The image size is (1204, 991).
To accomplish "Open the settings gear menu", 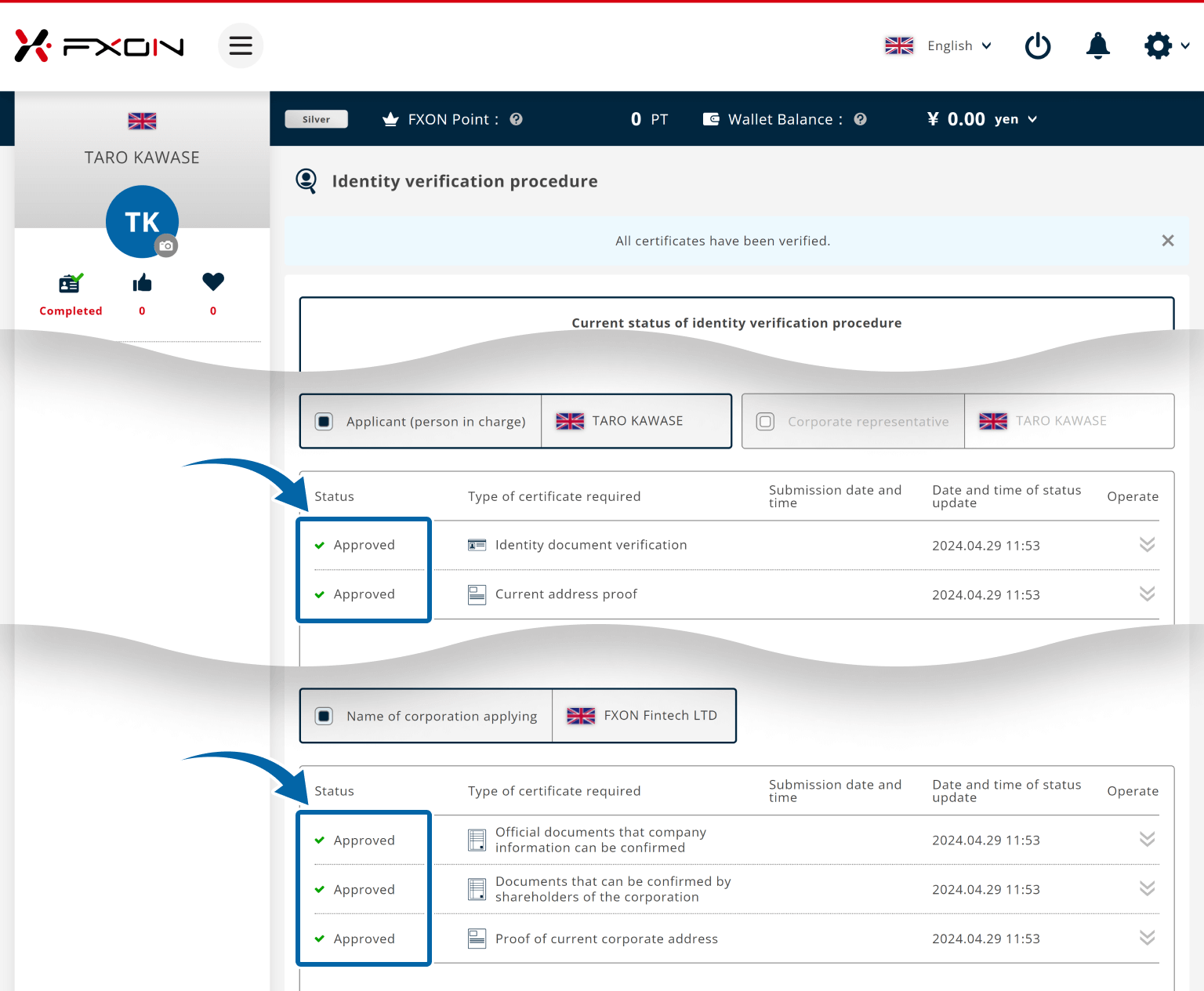I will (1166, 45).
